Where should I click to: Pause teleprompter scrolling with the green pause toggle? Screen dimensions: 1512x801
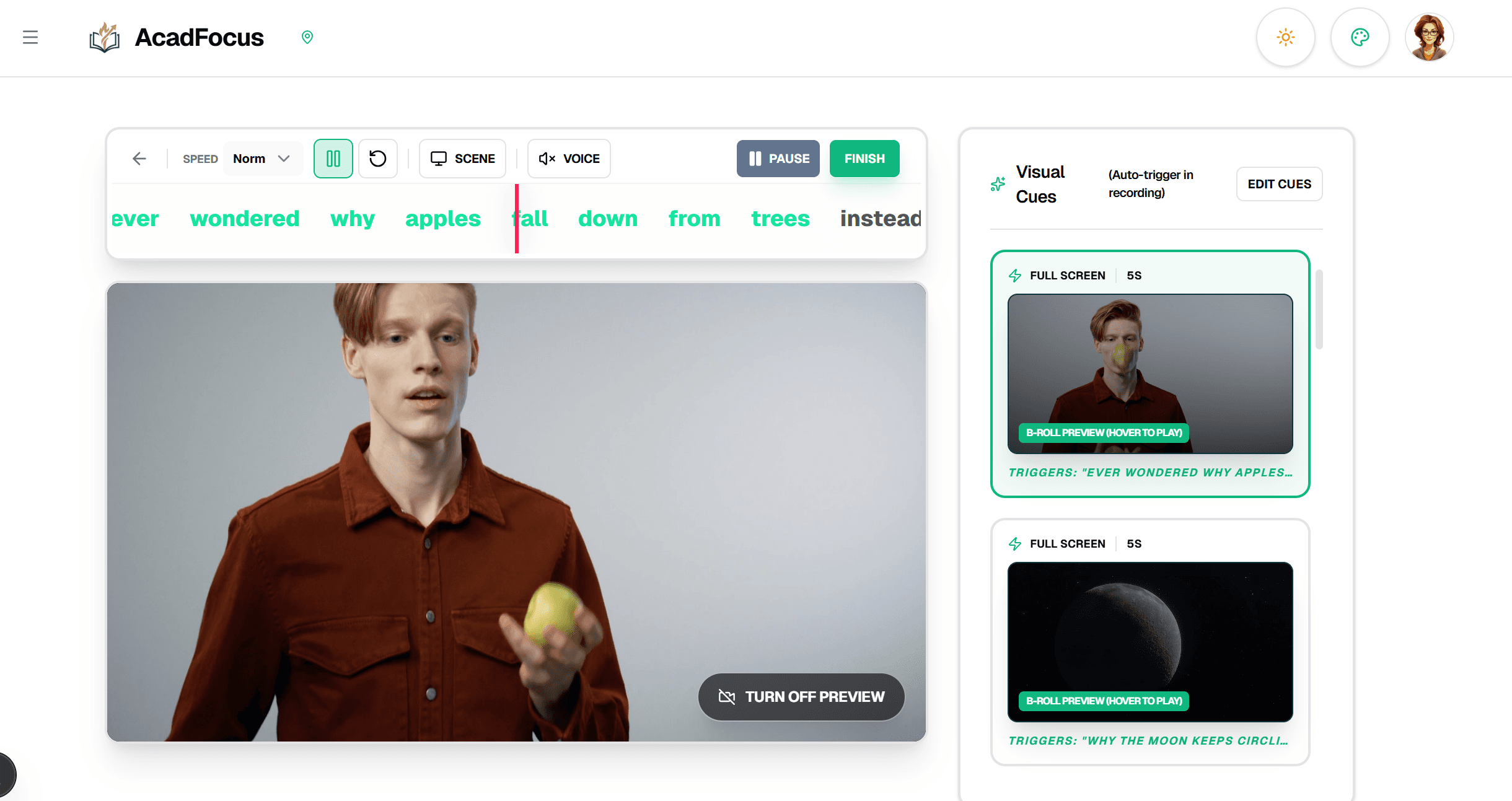(333, 159)
